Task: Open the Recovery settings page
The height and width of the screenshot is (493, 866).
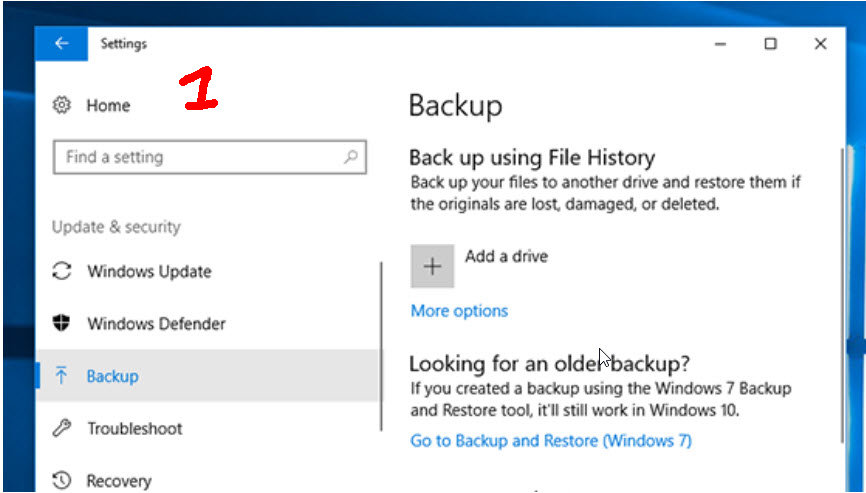Action: (x=118, y=481)
